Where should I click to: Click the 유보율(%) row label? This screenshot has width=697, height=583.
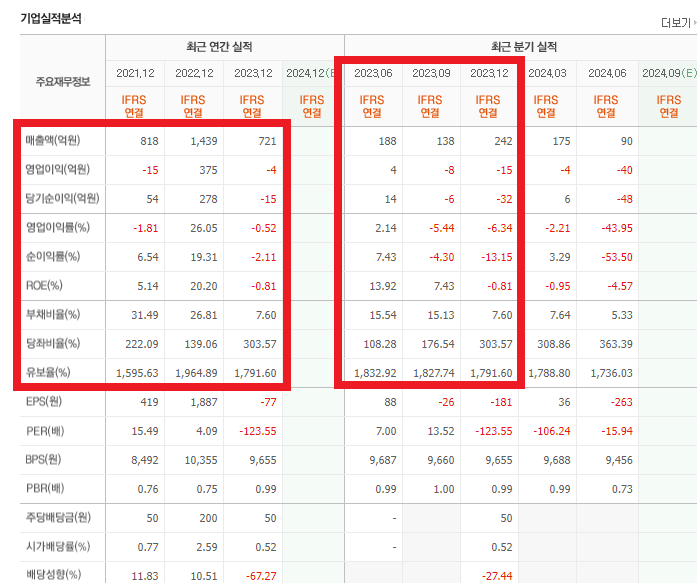coord(48,372)
